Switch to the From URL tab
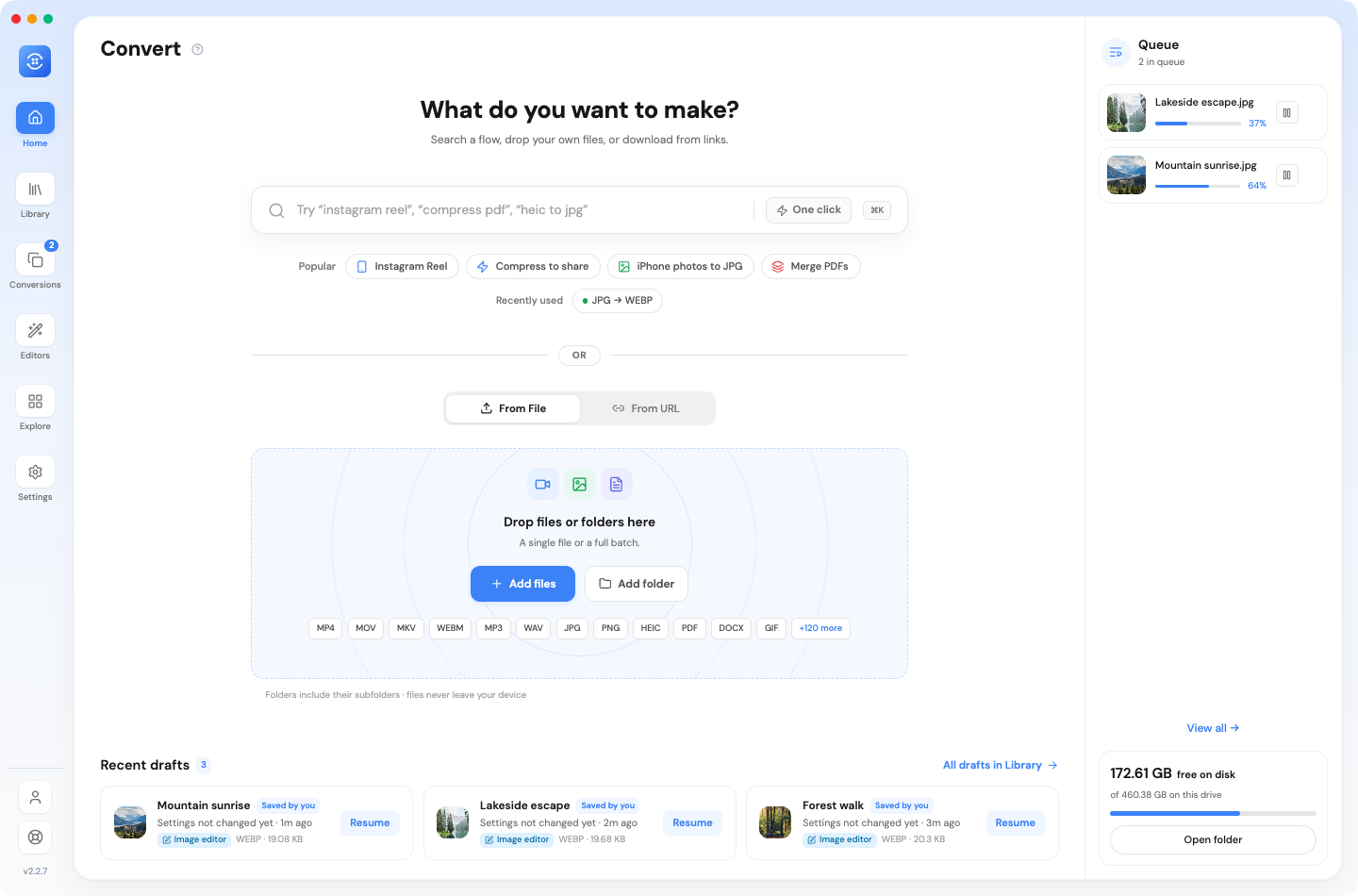1358x896 pixels. tap(646, 408)
